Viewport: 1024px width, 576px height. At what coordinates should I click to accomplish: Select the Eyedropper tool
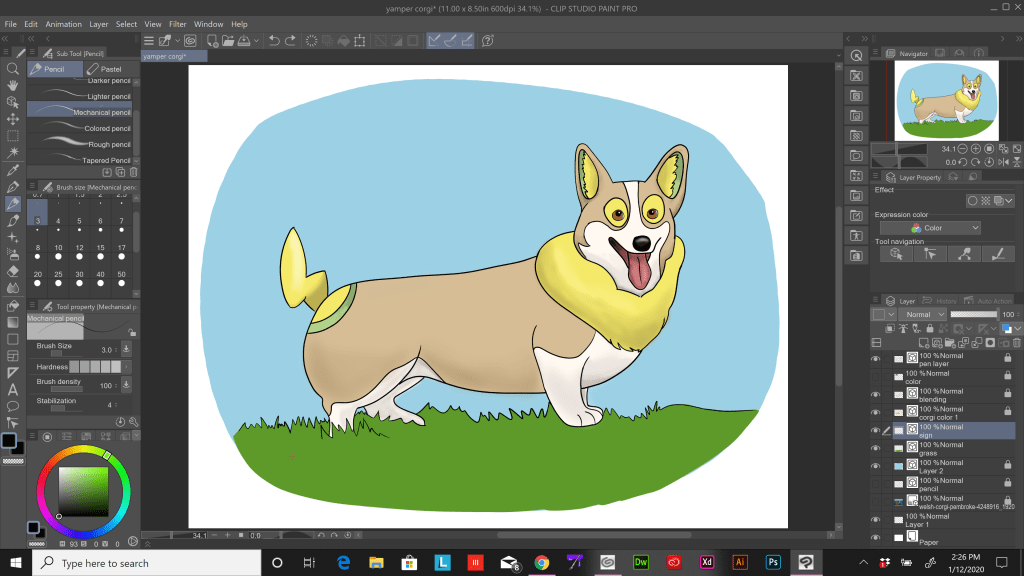pos(12,170)
